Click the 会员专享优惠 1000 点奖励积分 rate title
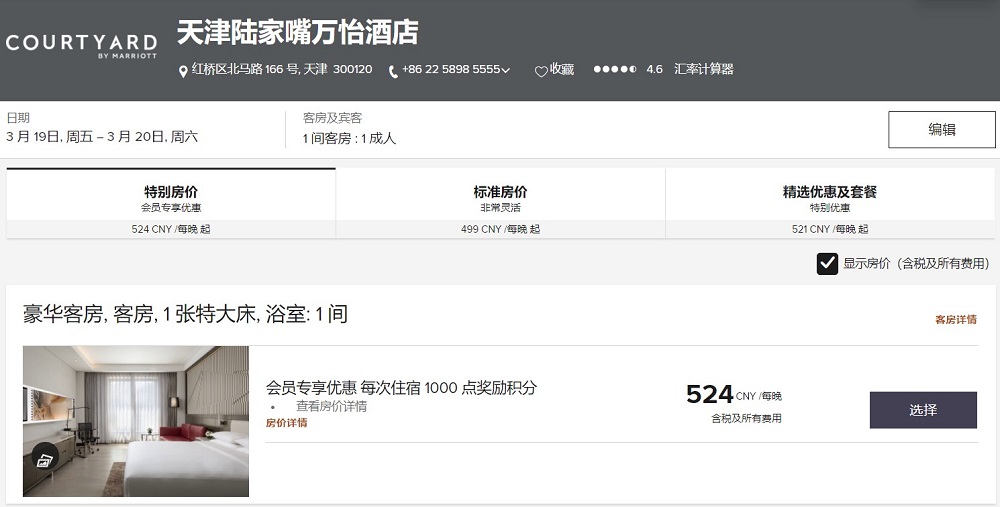 pyautogui.click(x=401, y=387)
